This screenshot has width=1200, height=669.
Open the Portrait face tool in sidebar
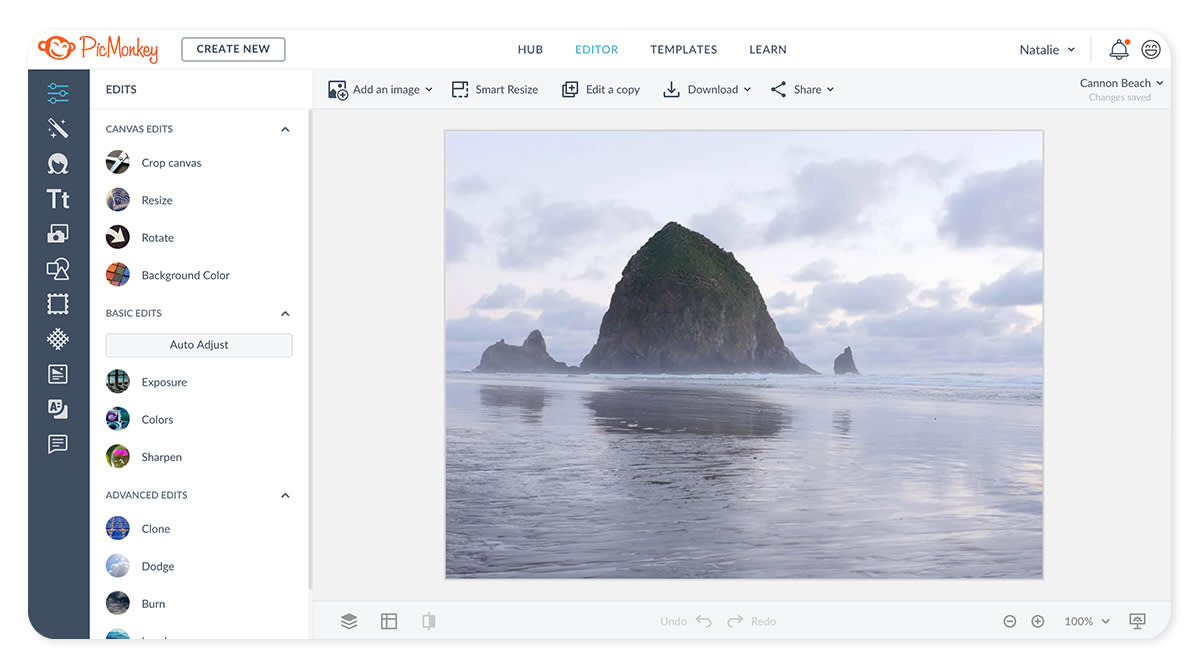point(58,164)
